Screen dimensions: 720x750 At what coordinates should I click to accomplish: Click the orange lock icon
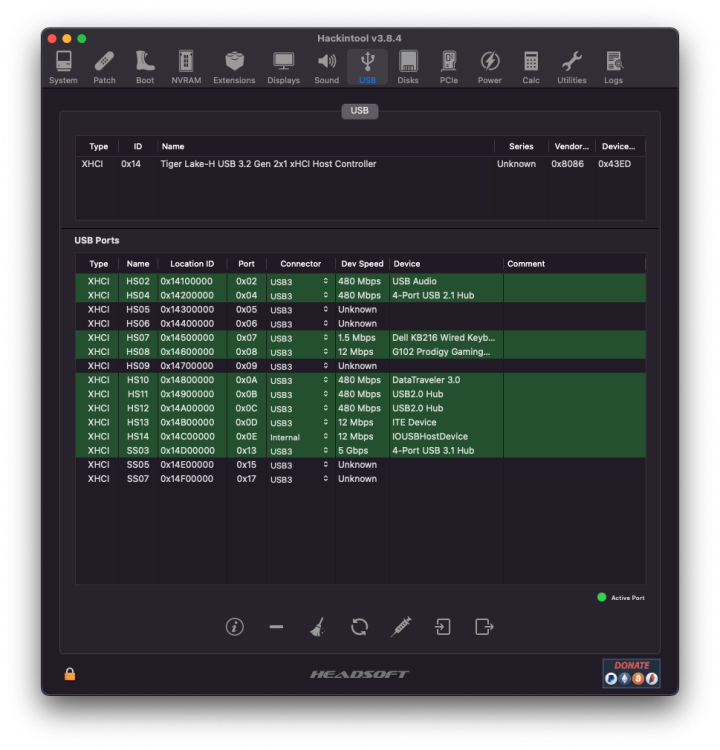70,674
